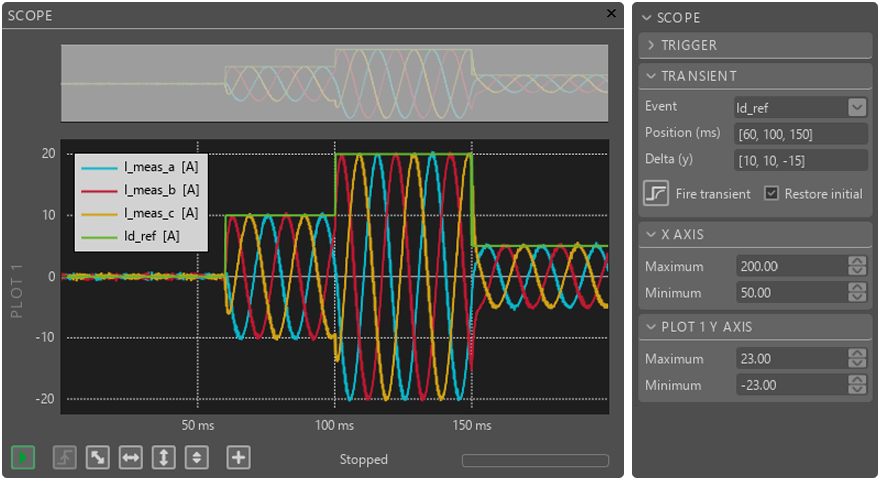Image resolution: width=880 pixels, height=480 pixels.
Task: Click the Fire transient step icon
Action: click(656, 194)
